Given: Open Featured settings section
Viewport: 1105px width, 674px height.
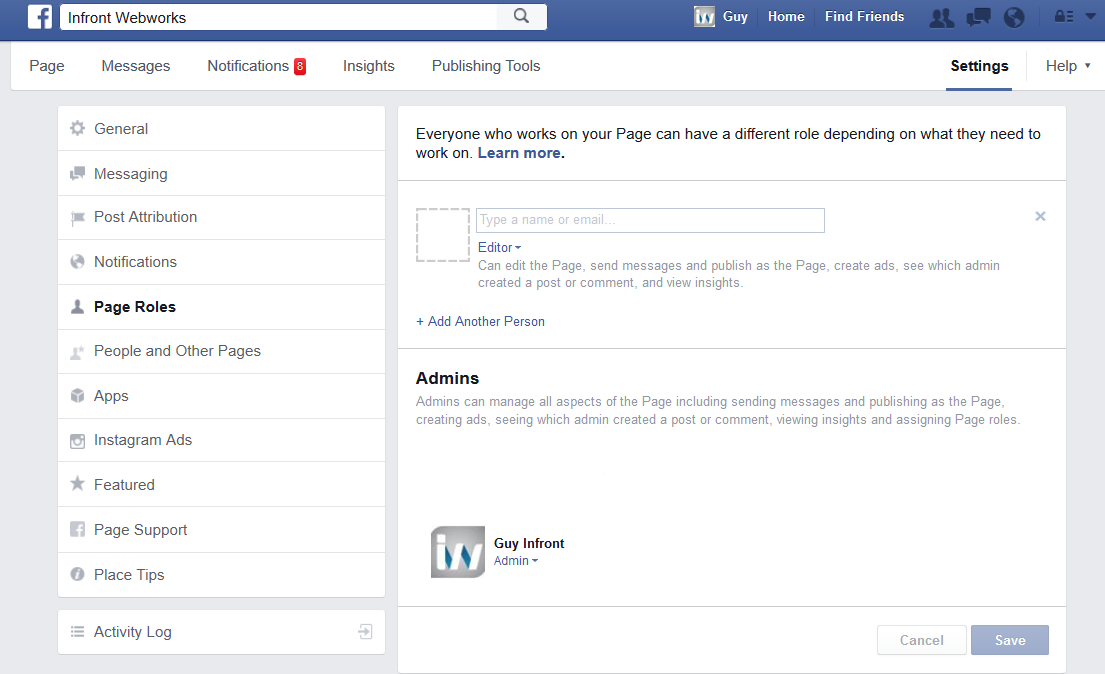Looking at the screenshot, I should [221, 484].
